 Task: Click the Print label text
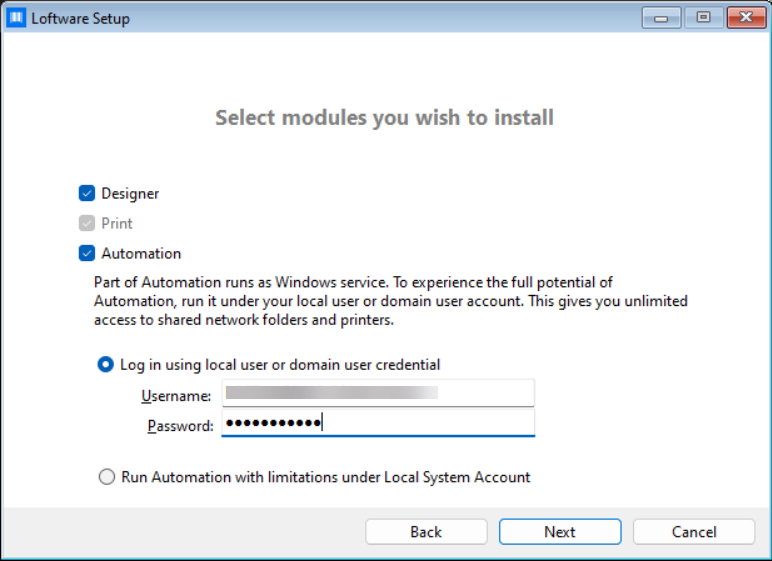coord(117,223)
